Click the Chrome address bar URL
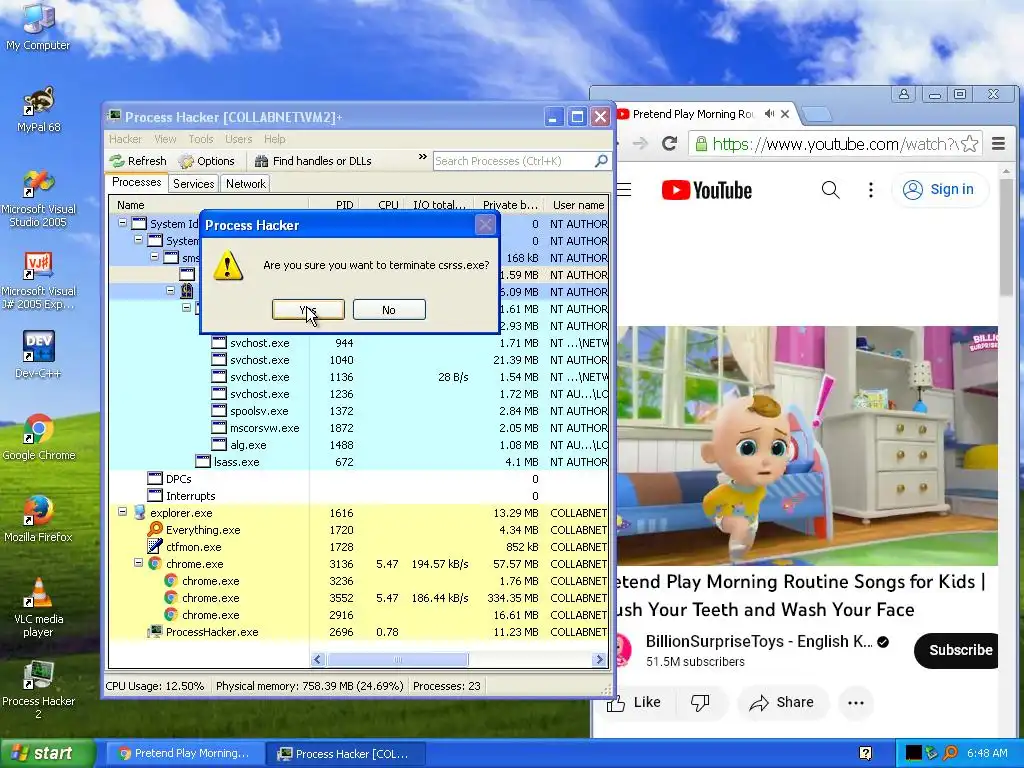This screenshot has height=768, width=1024. pyautogui.click(x=835, y=144)
